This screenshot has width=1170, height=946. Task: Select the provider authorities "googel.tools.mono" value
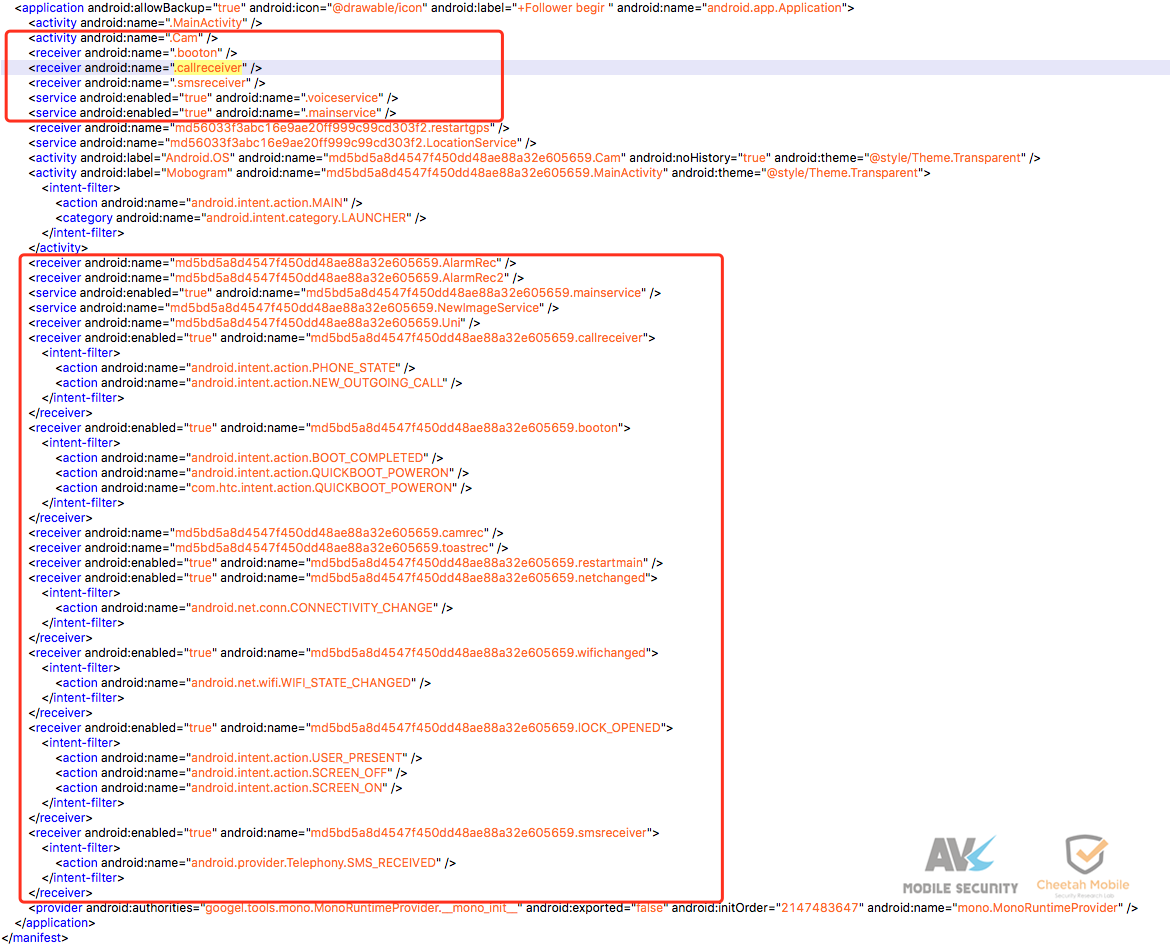coord(361,908)
